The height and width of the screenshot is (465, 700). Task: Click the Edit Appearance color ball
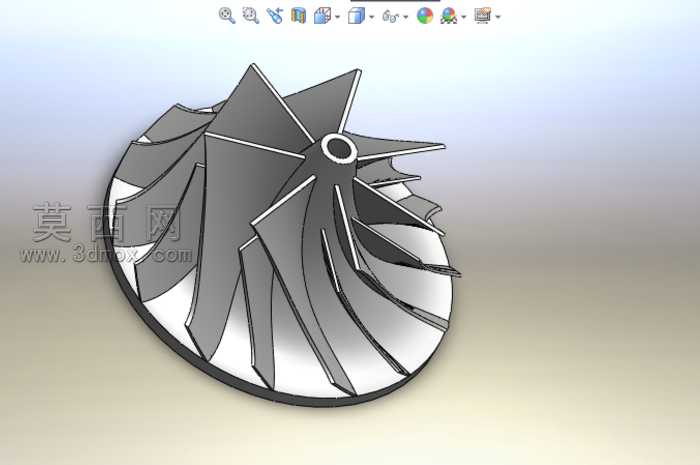[425, 16]
